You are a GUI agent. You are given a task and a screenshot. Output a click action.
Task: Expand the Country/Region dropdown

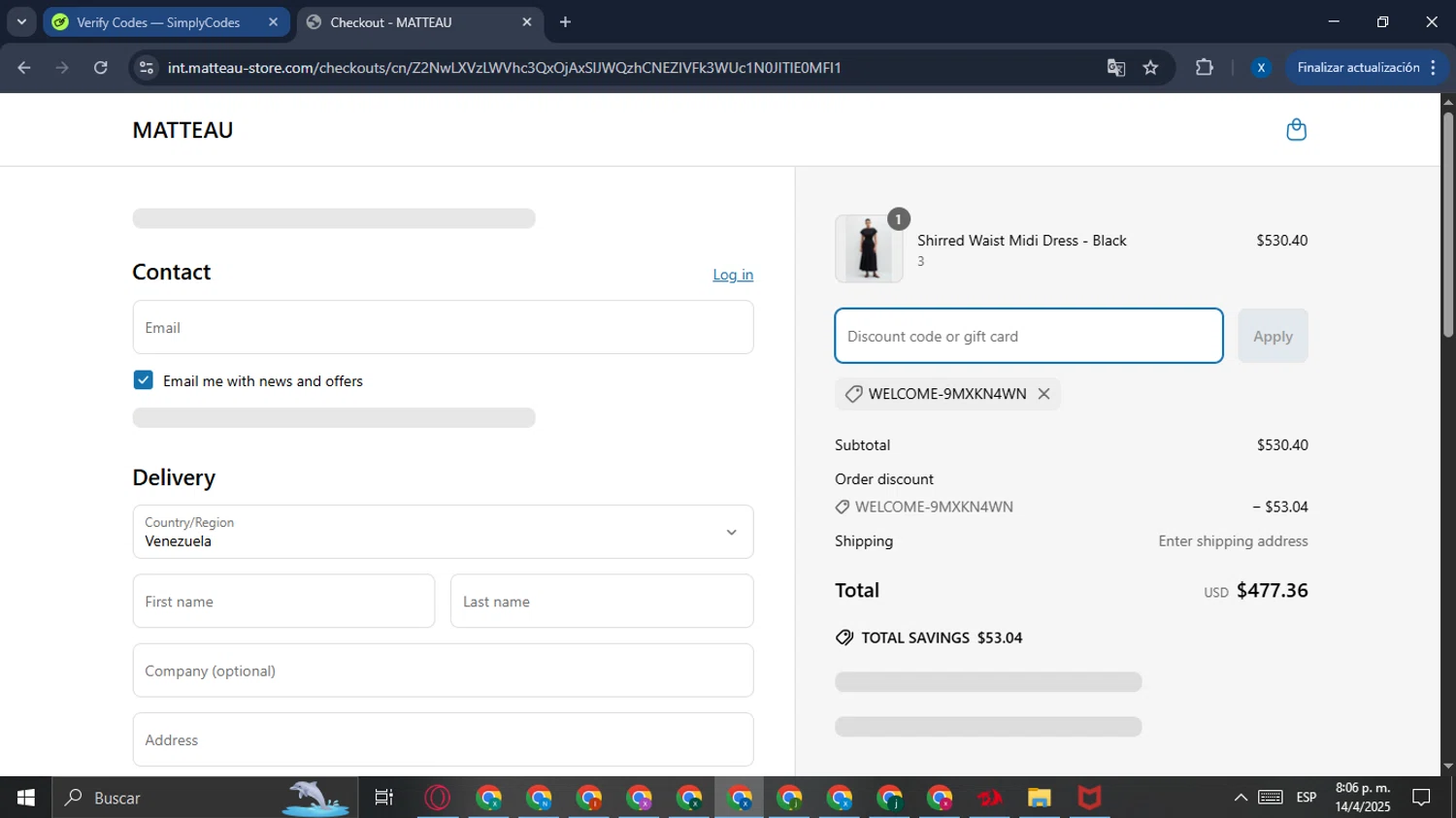[x=443, y=532]
